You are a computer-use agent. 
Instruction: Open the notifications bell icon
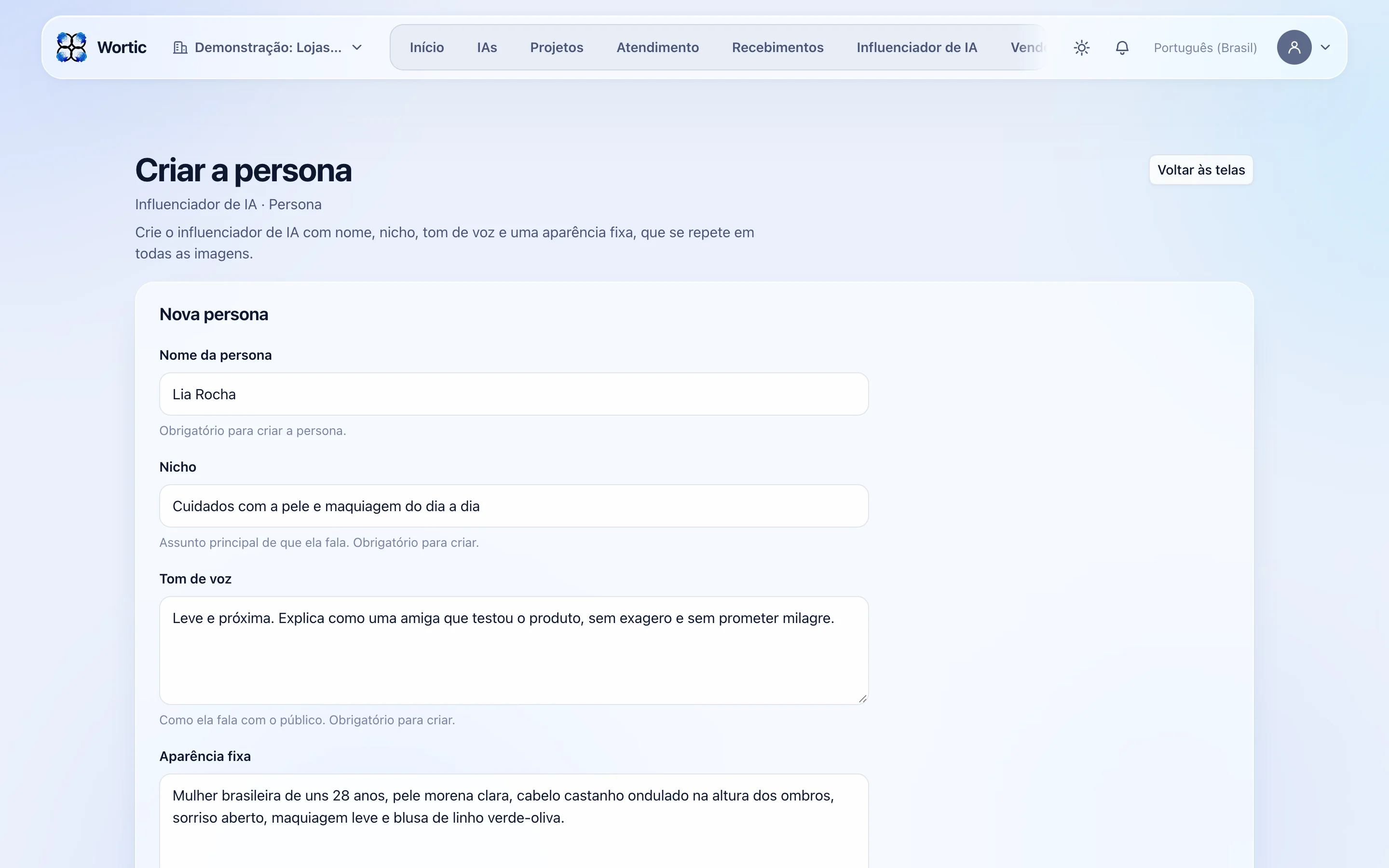tap(1122, 48)
